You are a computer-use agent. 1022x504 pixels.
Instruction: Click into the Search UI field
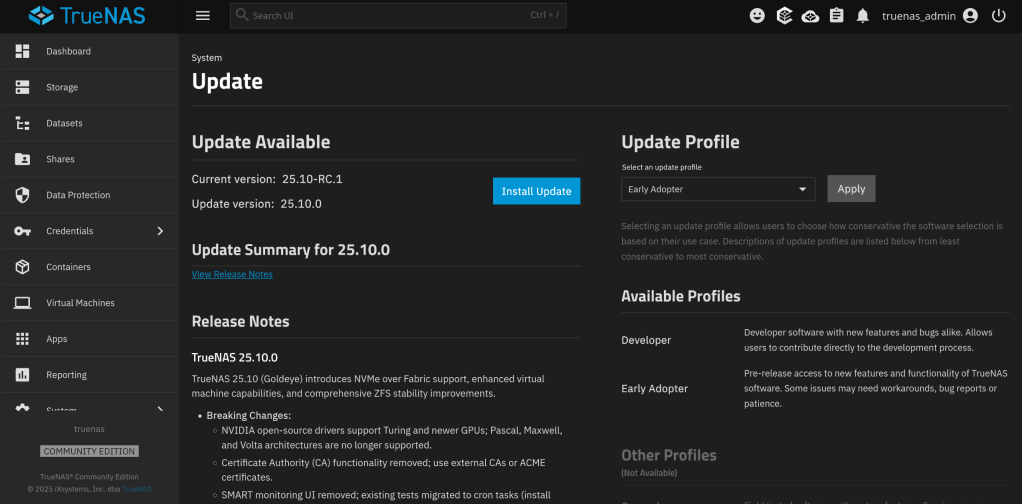(x=390, y=16)
